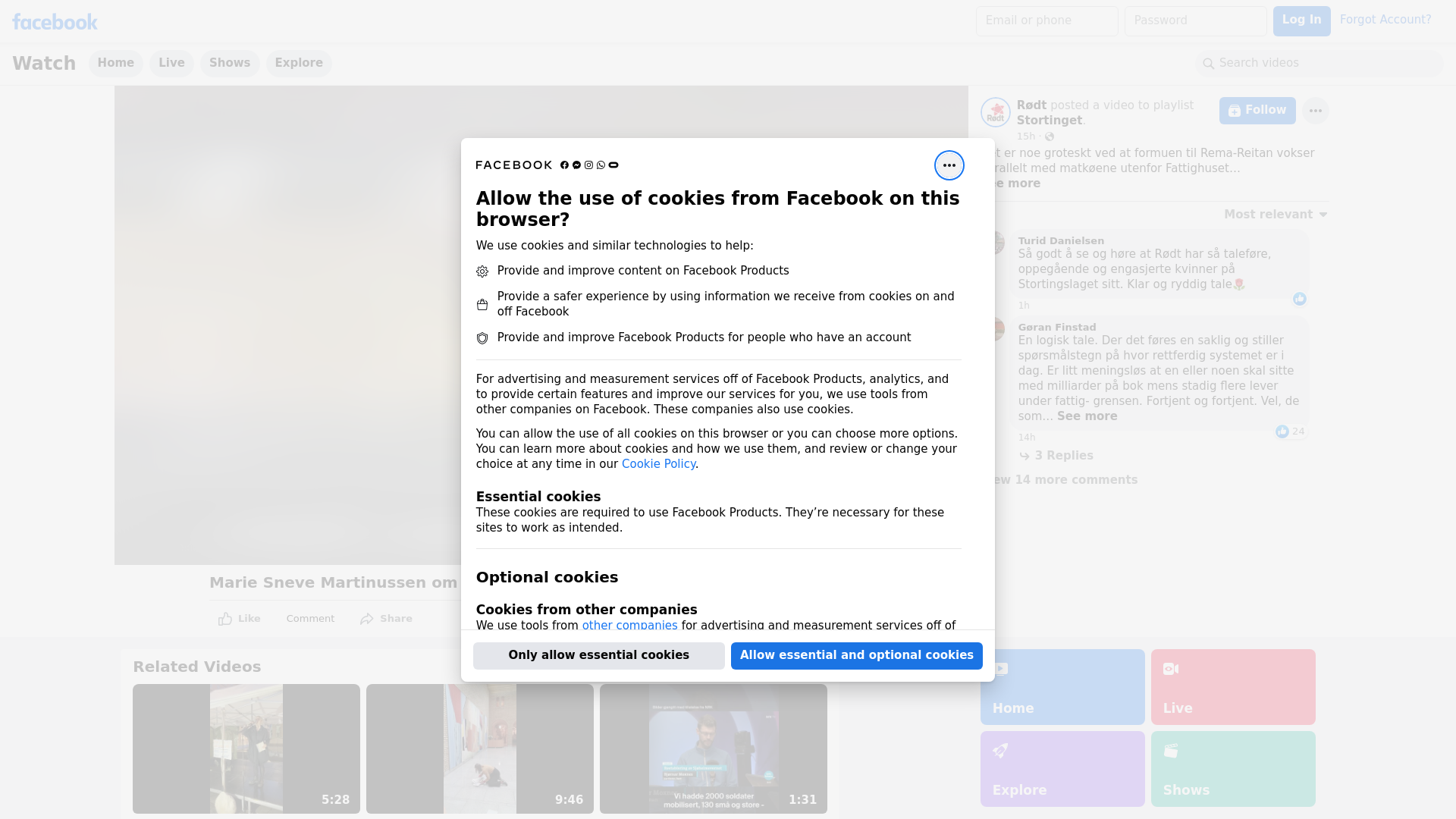This screenshot has width=1456, height=819.
Task: Click Turid Danielsen's name
Action: point(1061,241)
